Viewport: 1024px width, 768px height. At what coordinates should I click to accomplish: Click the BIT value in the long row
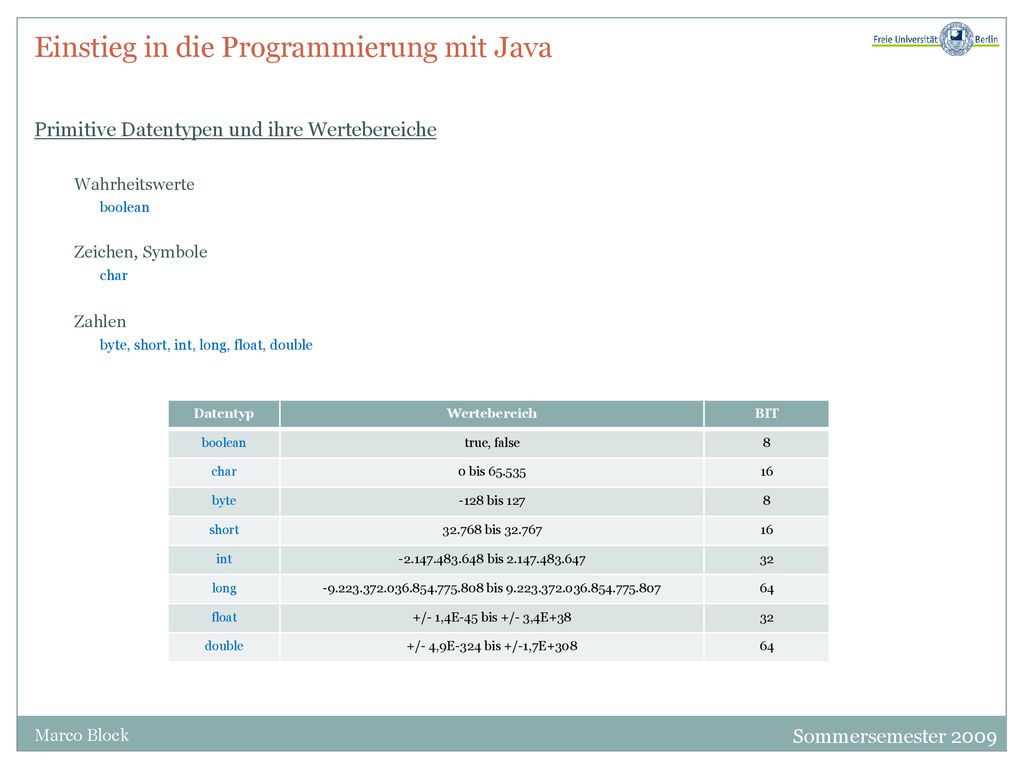click(767, 588)
